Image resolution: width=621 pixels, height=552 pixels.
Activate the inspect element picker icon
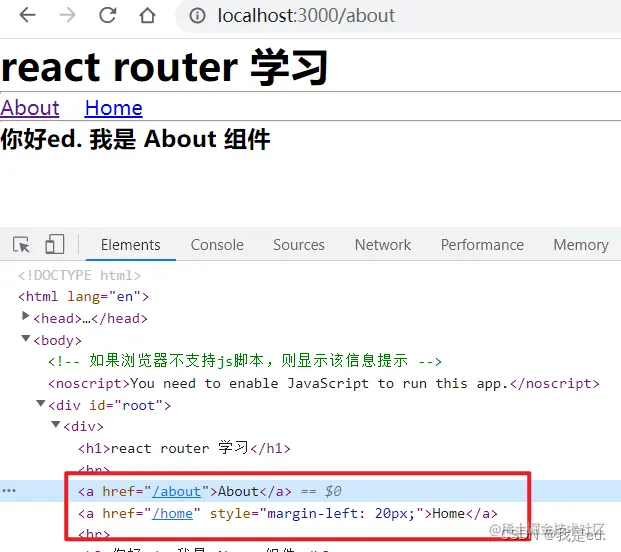click(x=21, y=244)
